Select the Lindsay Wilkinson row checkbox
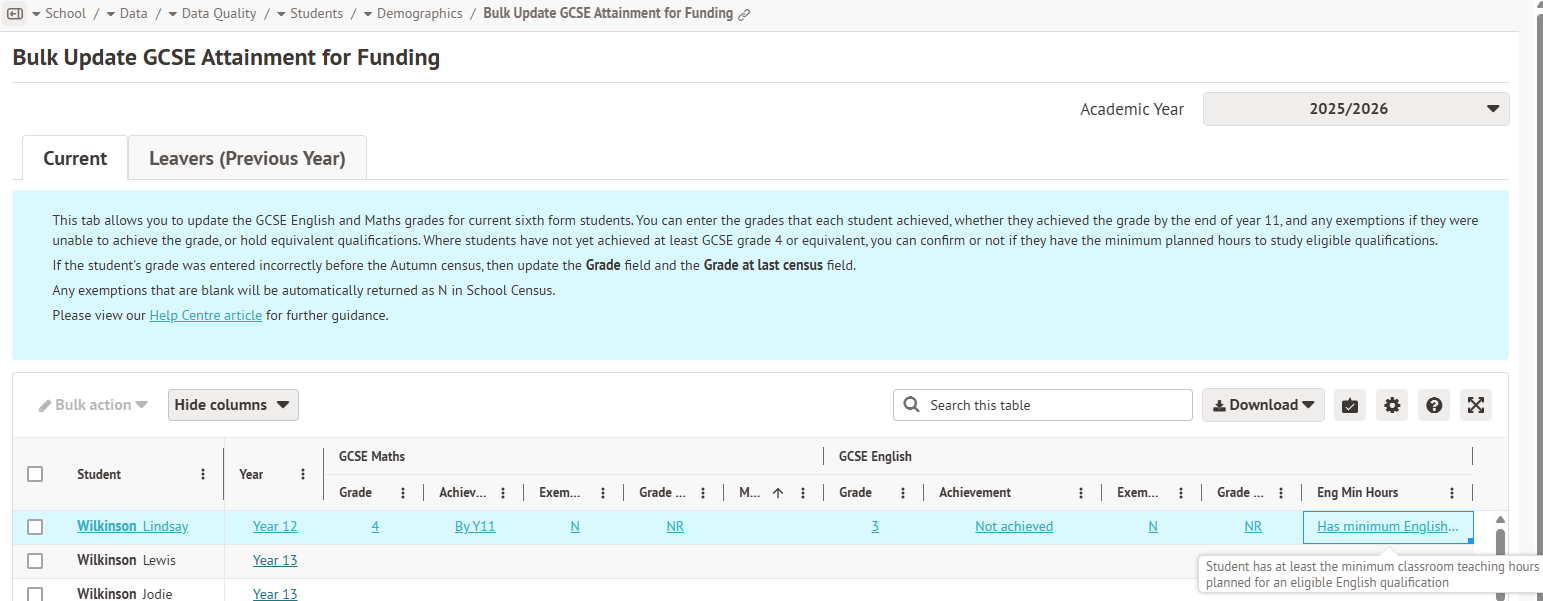 coord(35,527)
